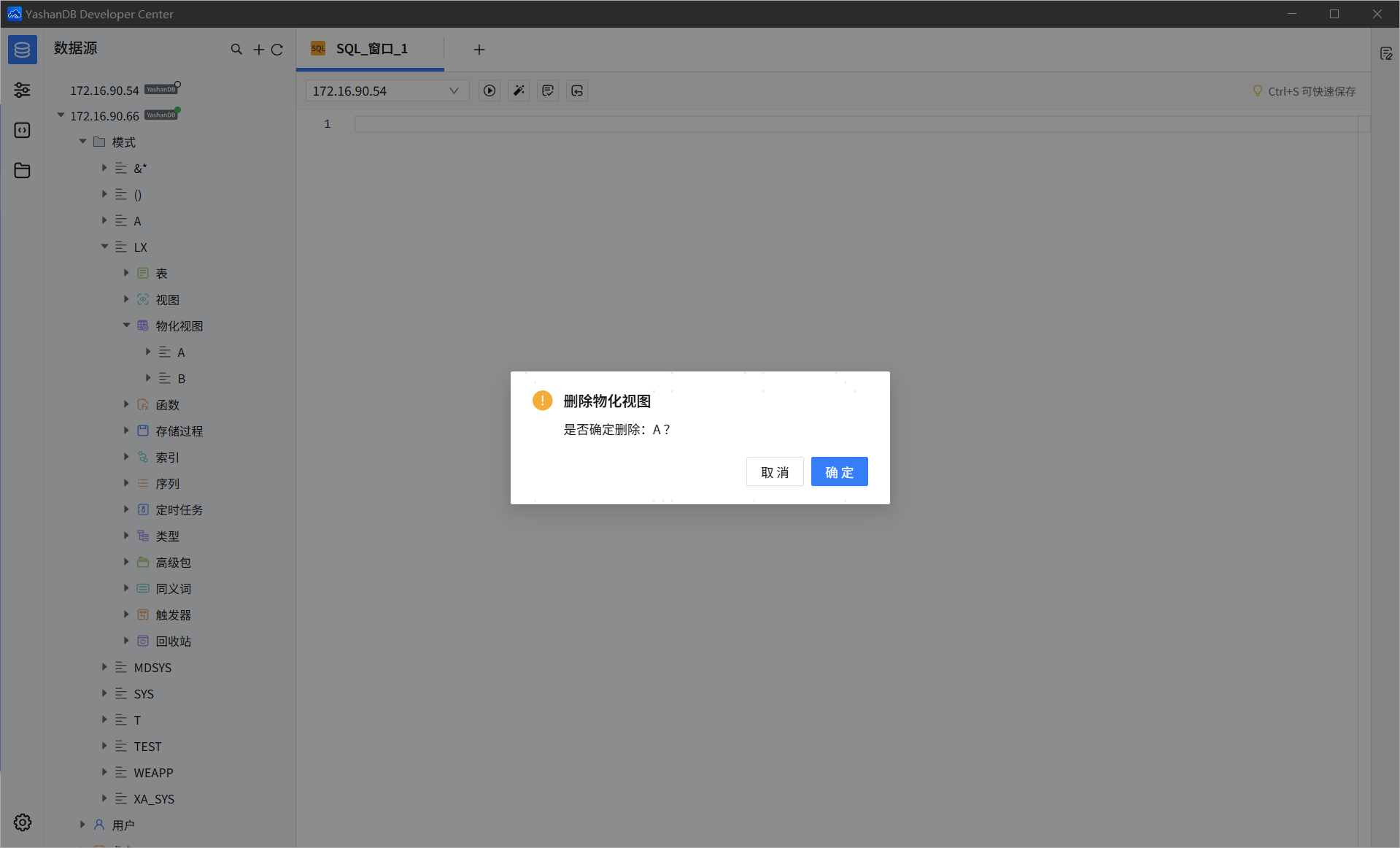Select materialized view B in the tree
1400x848 pixels.
pyautogui.click(x=181, y=379)
